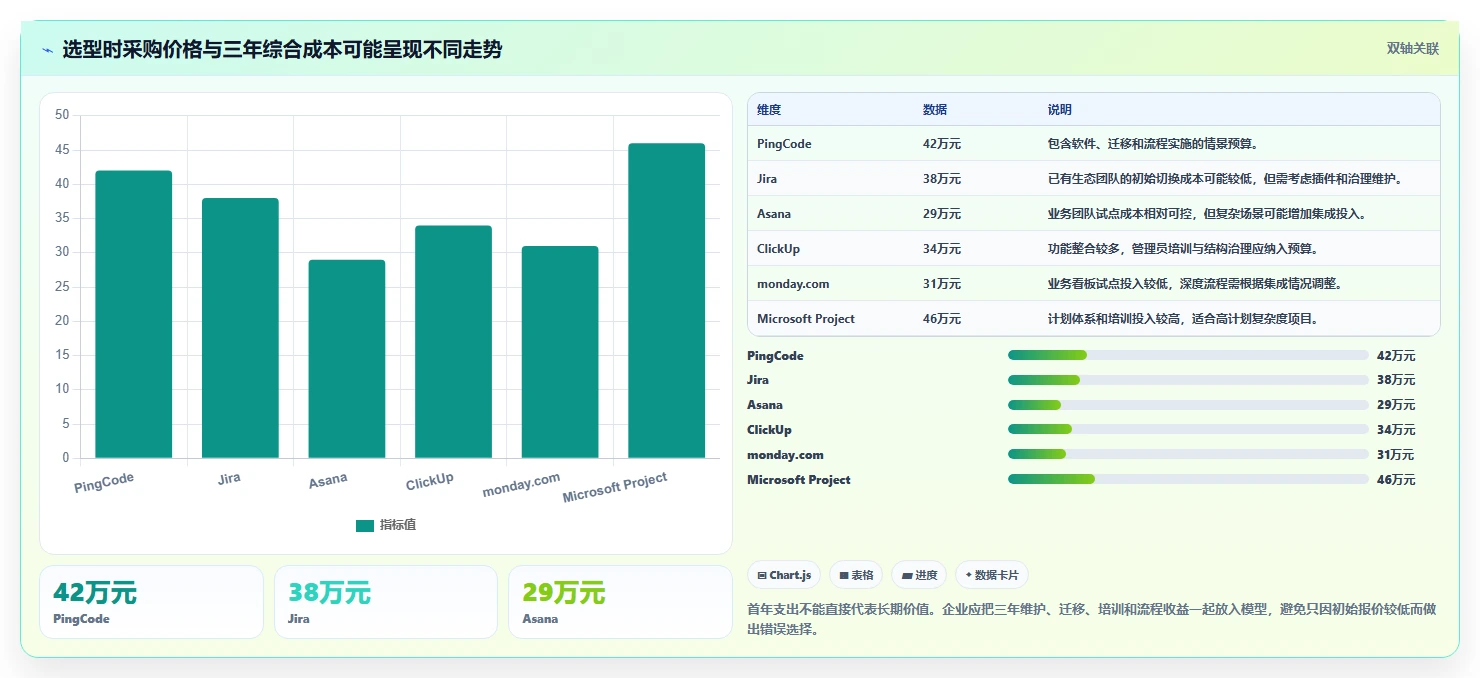This screenshot has width=1480, height=678.
Task: Click the lightning icon beside the title
Action: pos(47,50)
